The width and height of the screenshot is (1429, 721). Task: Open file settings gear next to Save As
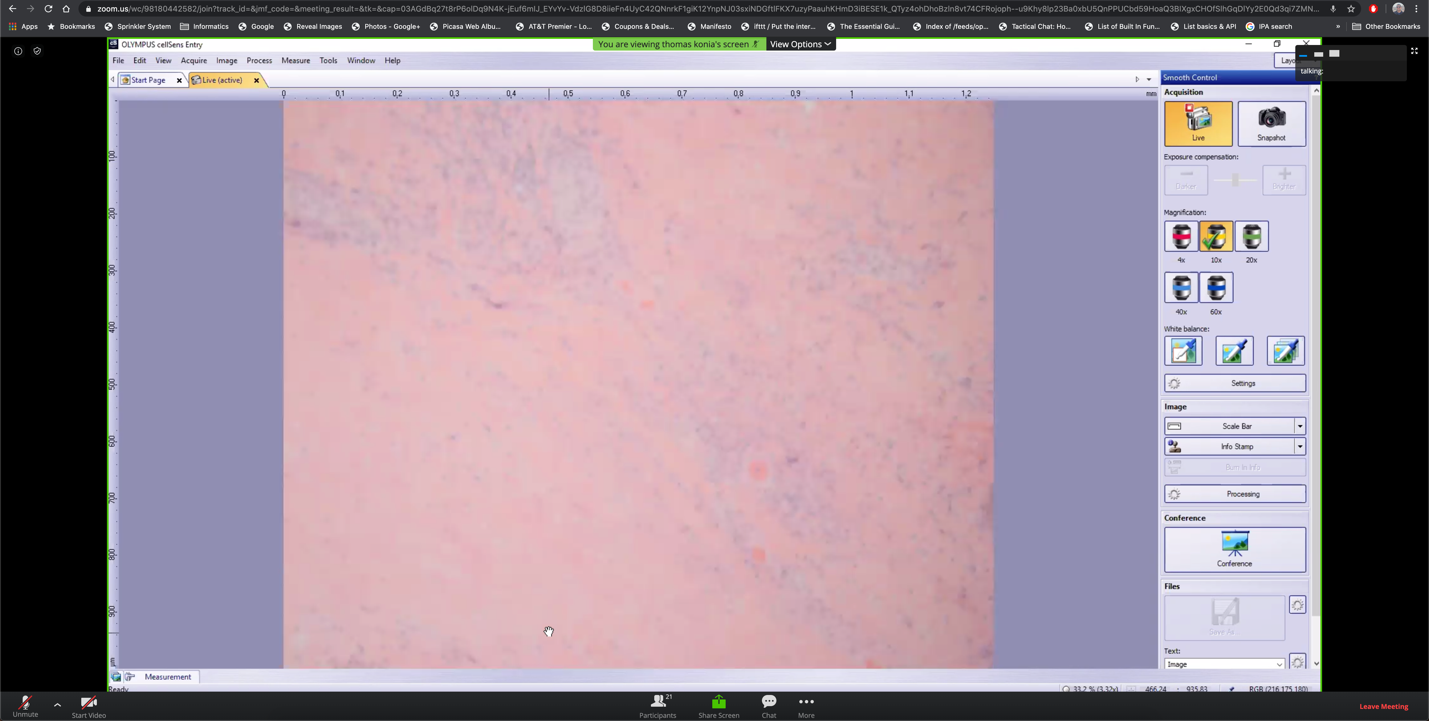point(1297,605)
